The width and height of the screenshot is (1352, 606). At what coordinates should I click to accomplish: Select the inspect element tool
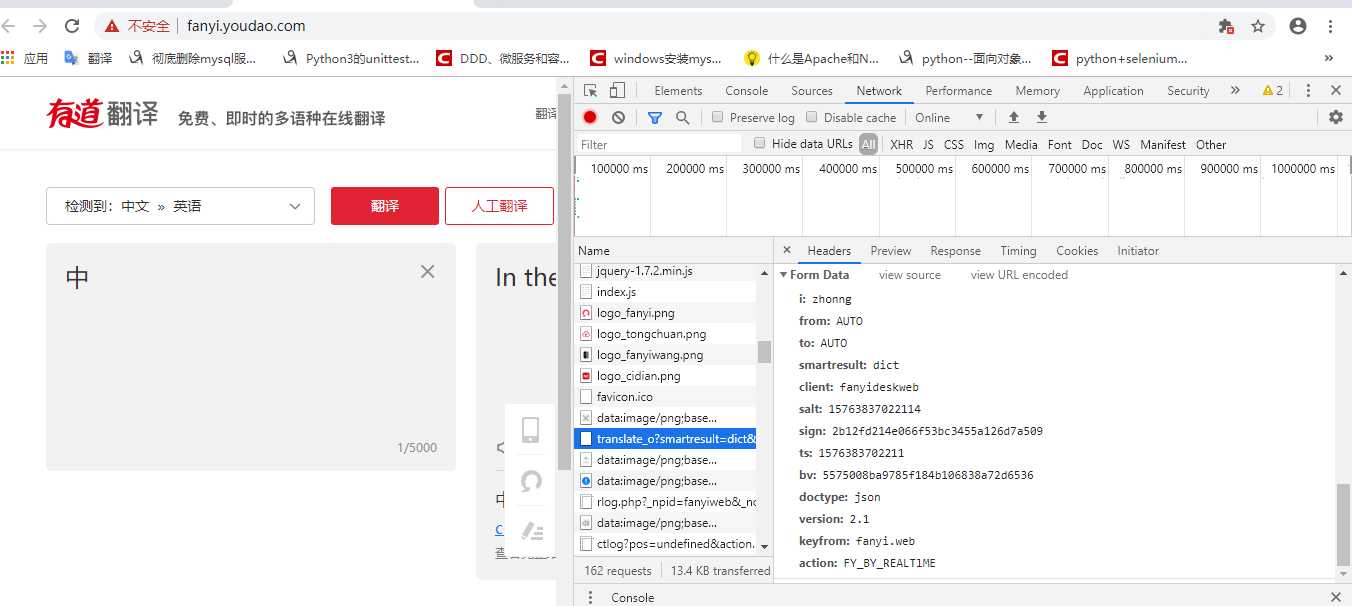590,90
